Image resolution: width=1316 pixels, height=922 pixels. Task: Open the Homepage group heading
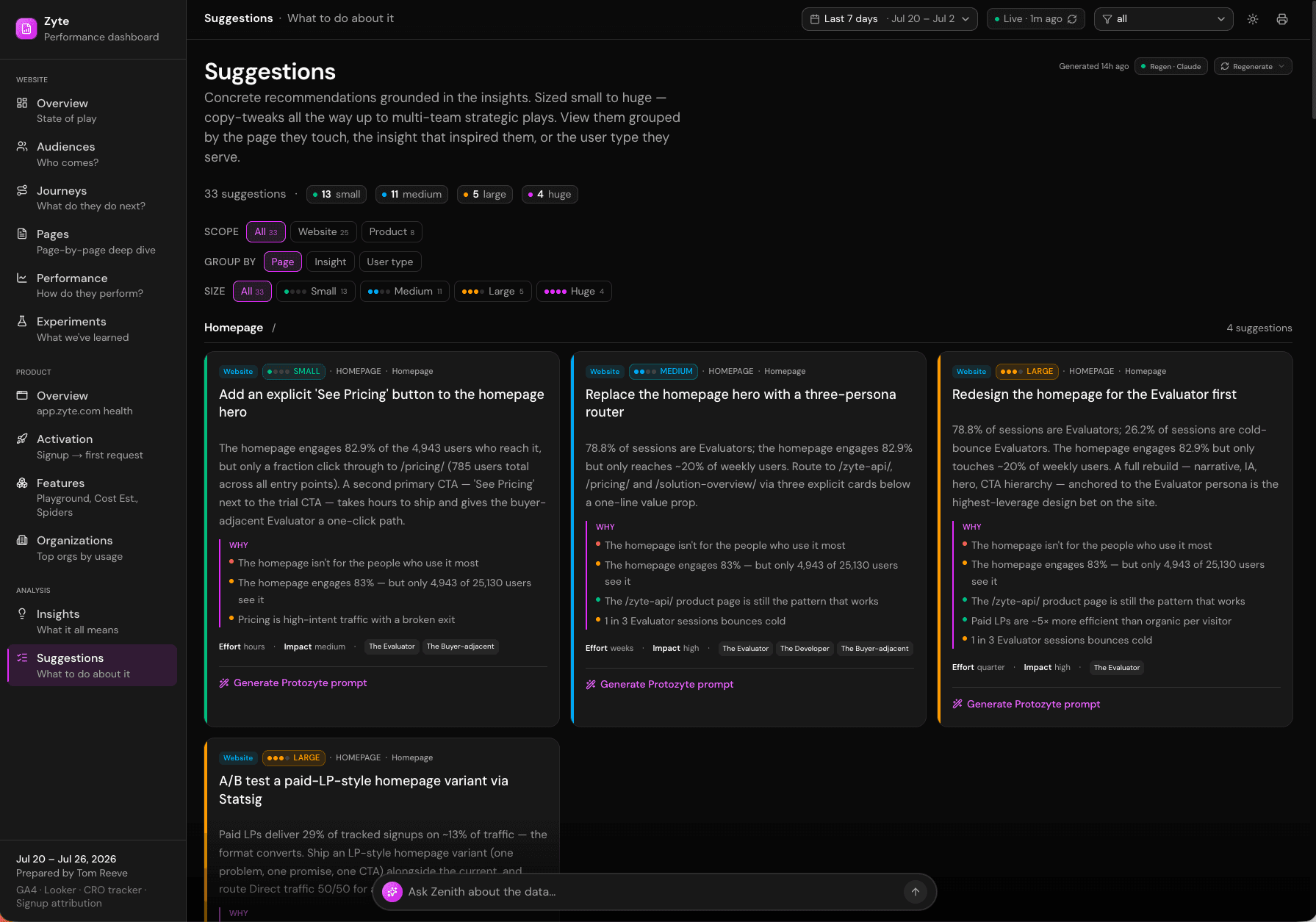click(x=234, y=328)
